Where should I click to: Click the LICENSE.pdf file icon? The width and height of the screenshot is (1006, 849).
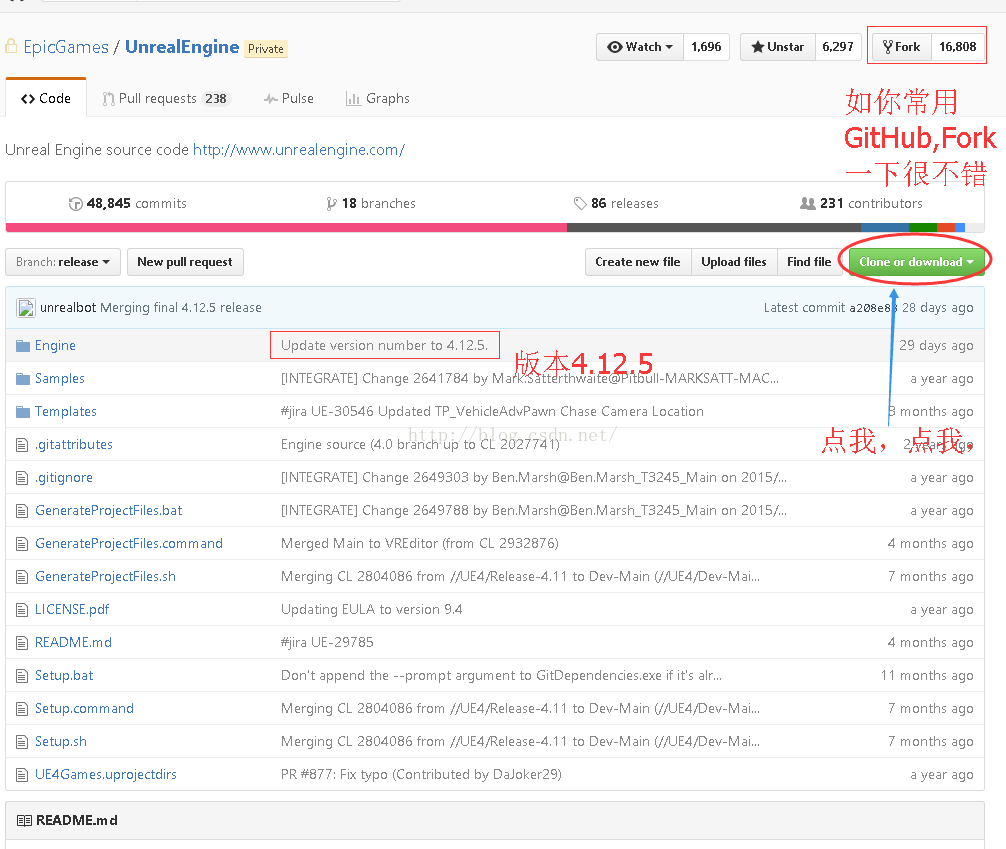click(x=22, y=610)
